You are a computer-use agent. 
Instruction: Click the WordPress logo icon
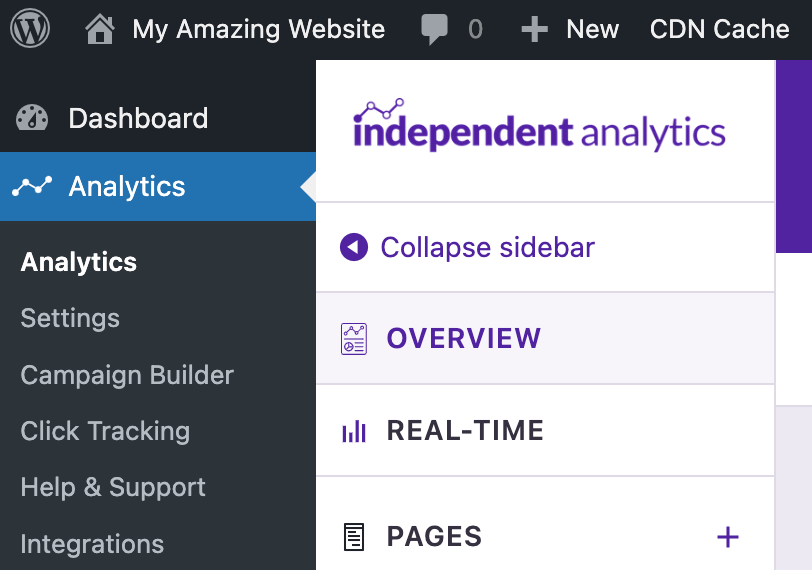point(30,29)
